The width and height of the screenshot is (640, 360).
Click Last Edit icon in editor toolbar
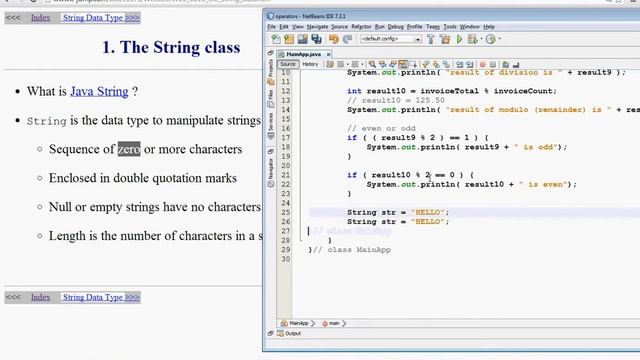point(329,64)
